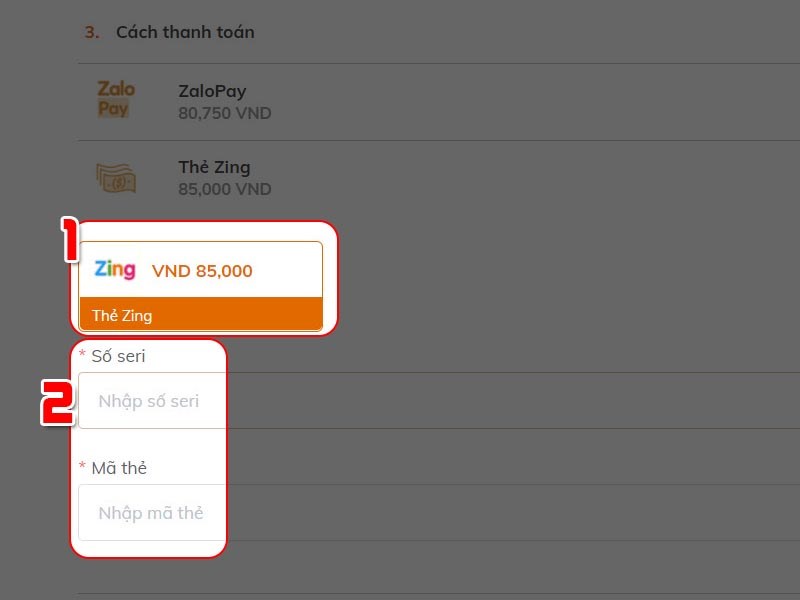Click the colorful Zing logo

pos(115,269)
